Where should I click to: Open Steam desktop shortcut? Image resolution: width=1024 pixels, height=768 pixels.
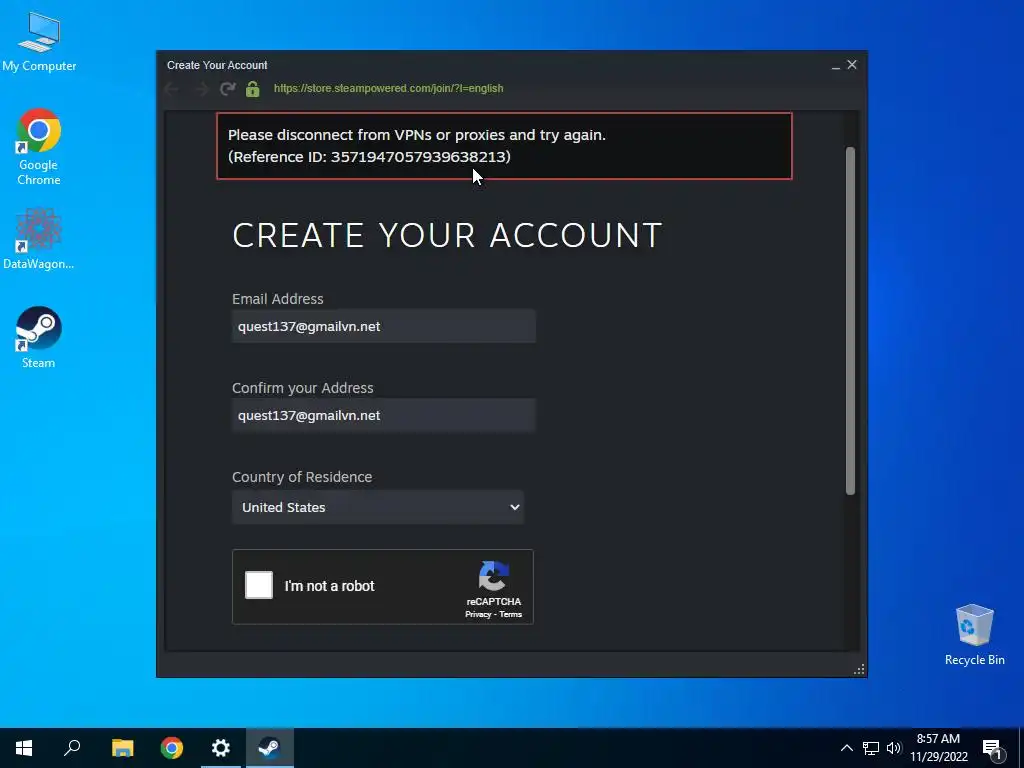(x=39, y=338)
